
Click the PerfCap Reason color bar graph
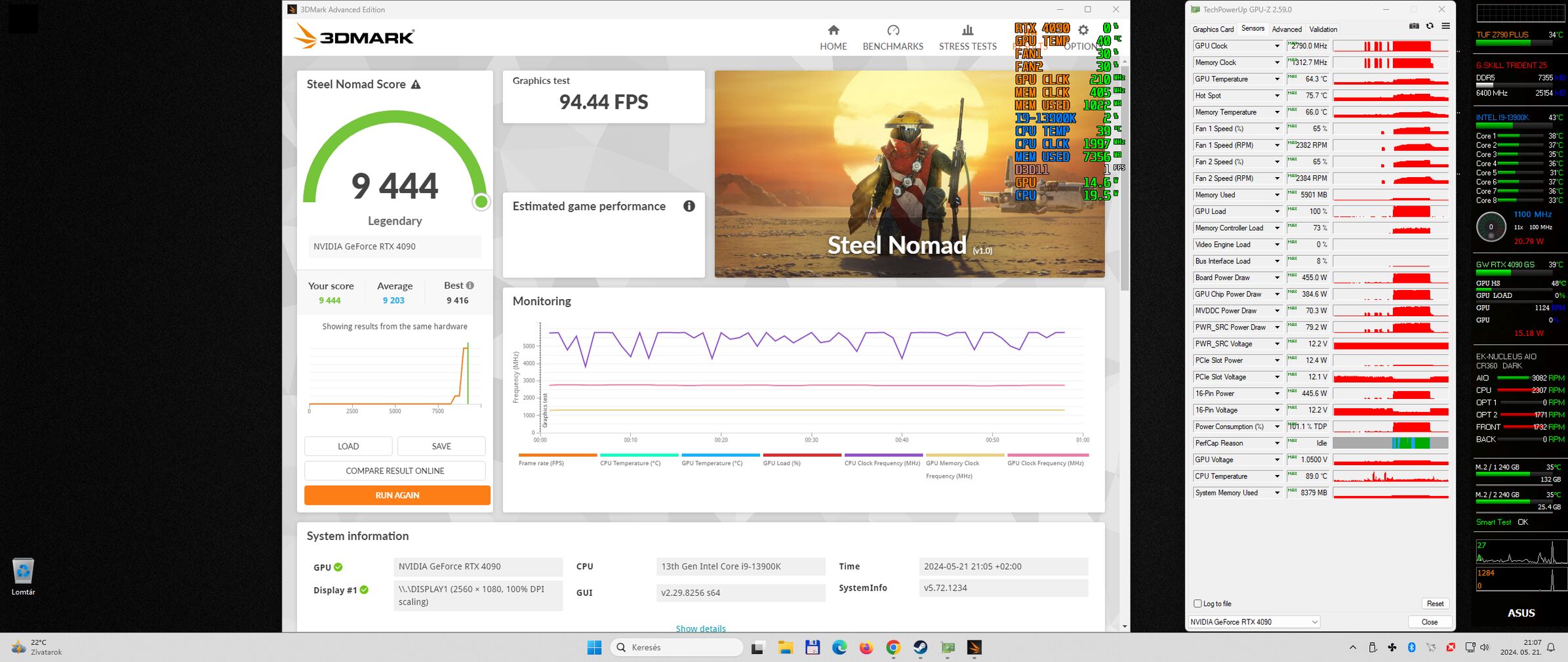1390,443
